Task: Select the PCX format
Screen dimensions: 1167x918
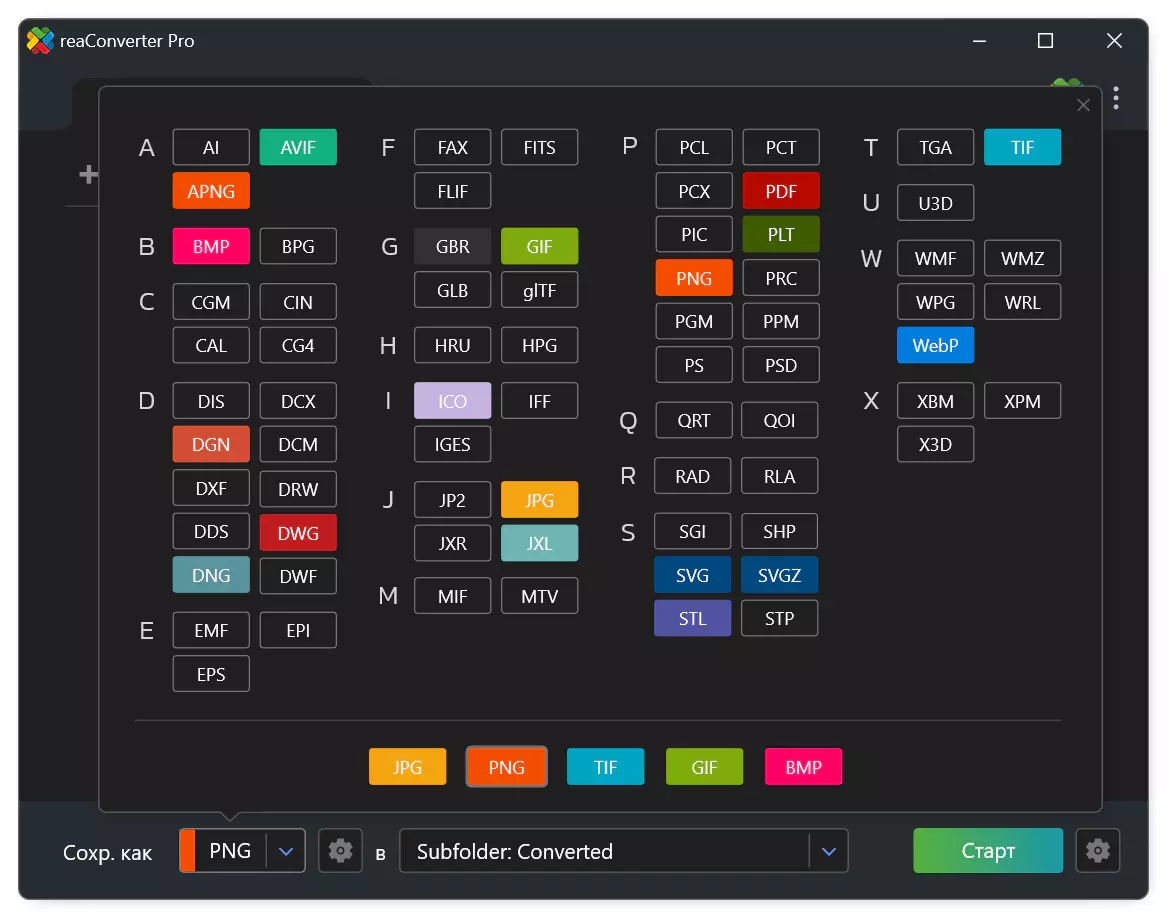Action: [x=694, y=191]
